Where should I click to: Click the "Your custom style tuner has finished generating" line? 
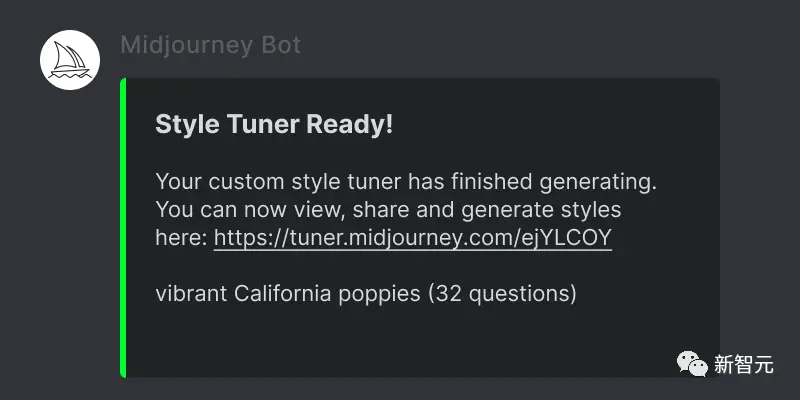pyautogui.click(x=406, y=182)
